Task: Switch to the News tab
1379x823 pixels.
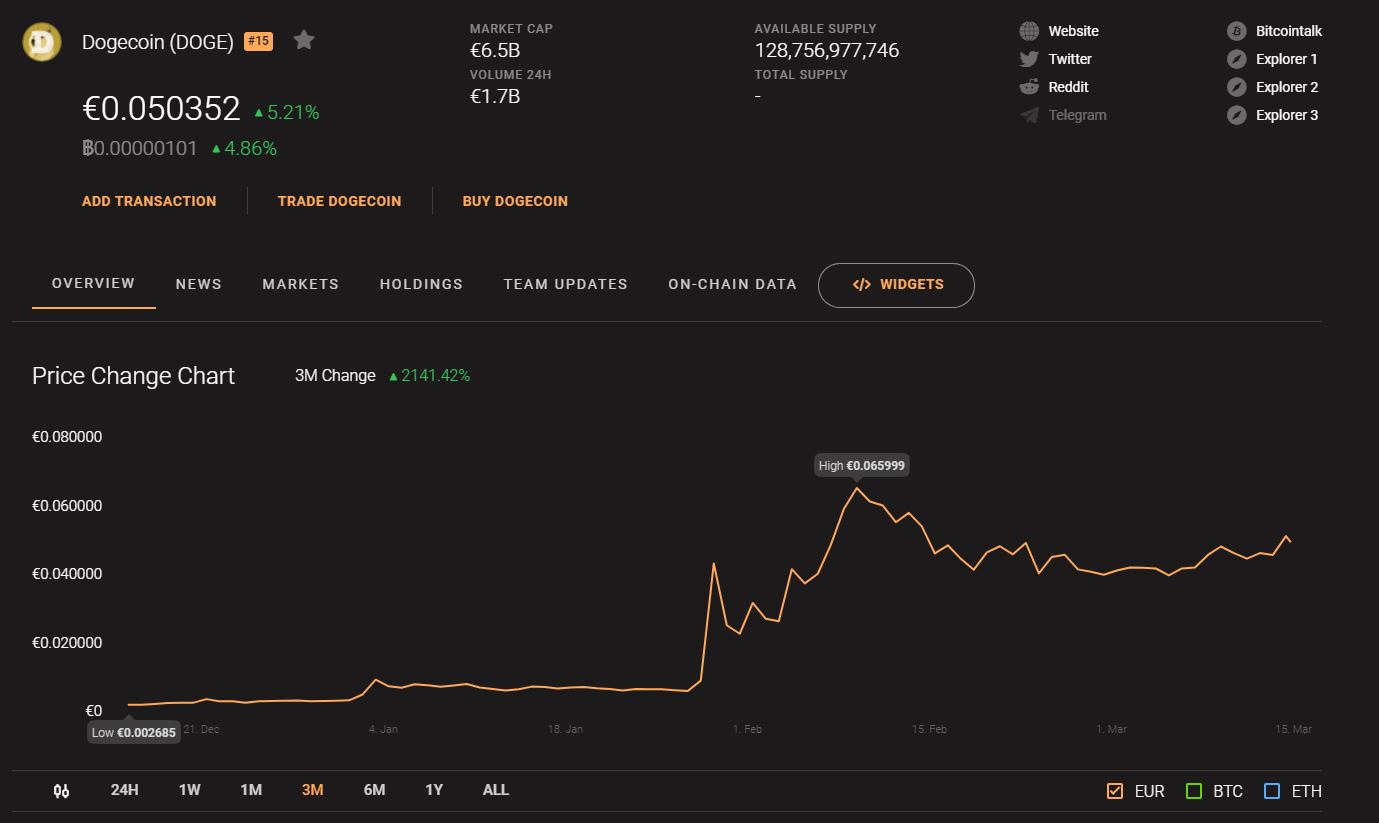Action: point(199,285)
